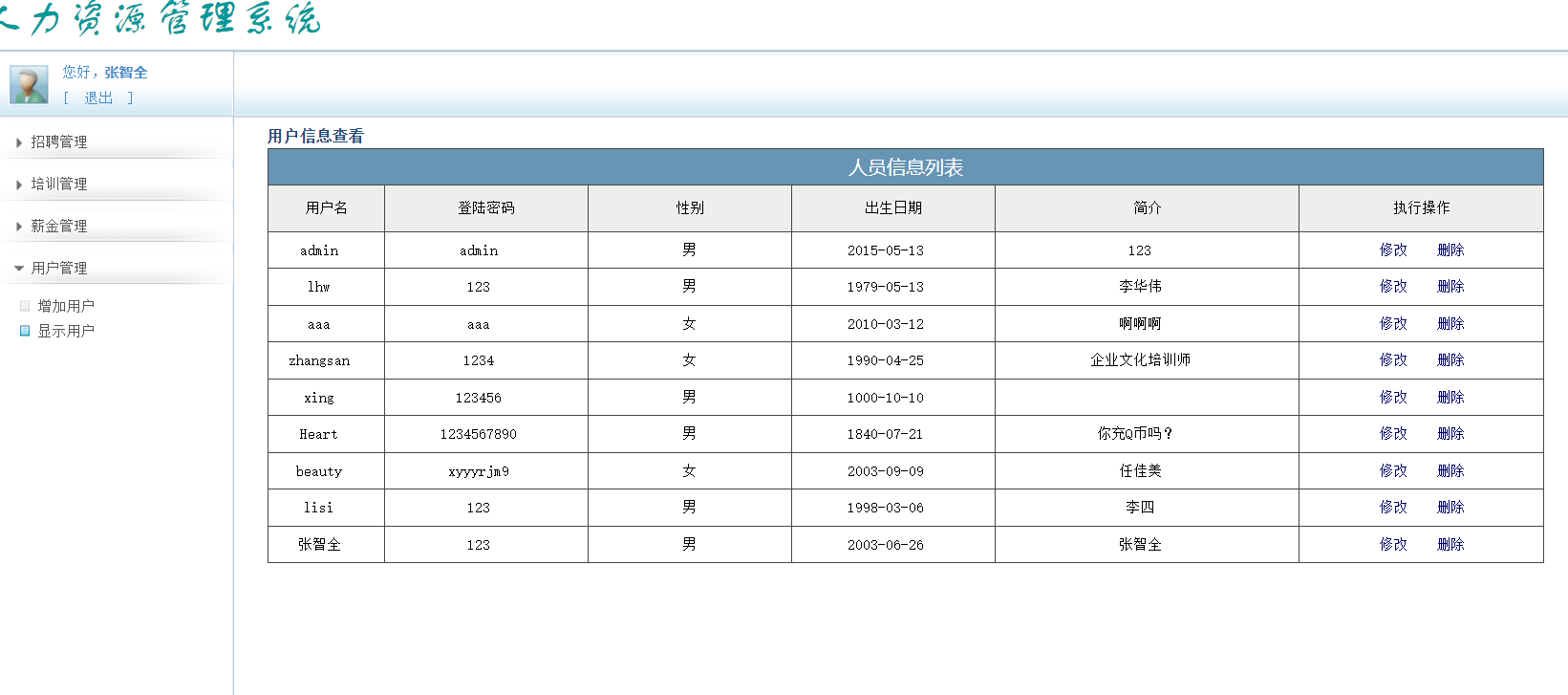Click 修改 for user beauty

tap(1393, 470)
